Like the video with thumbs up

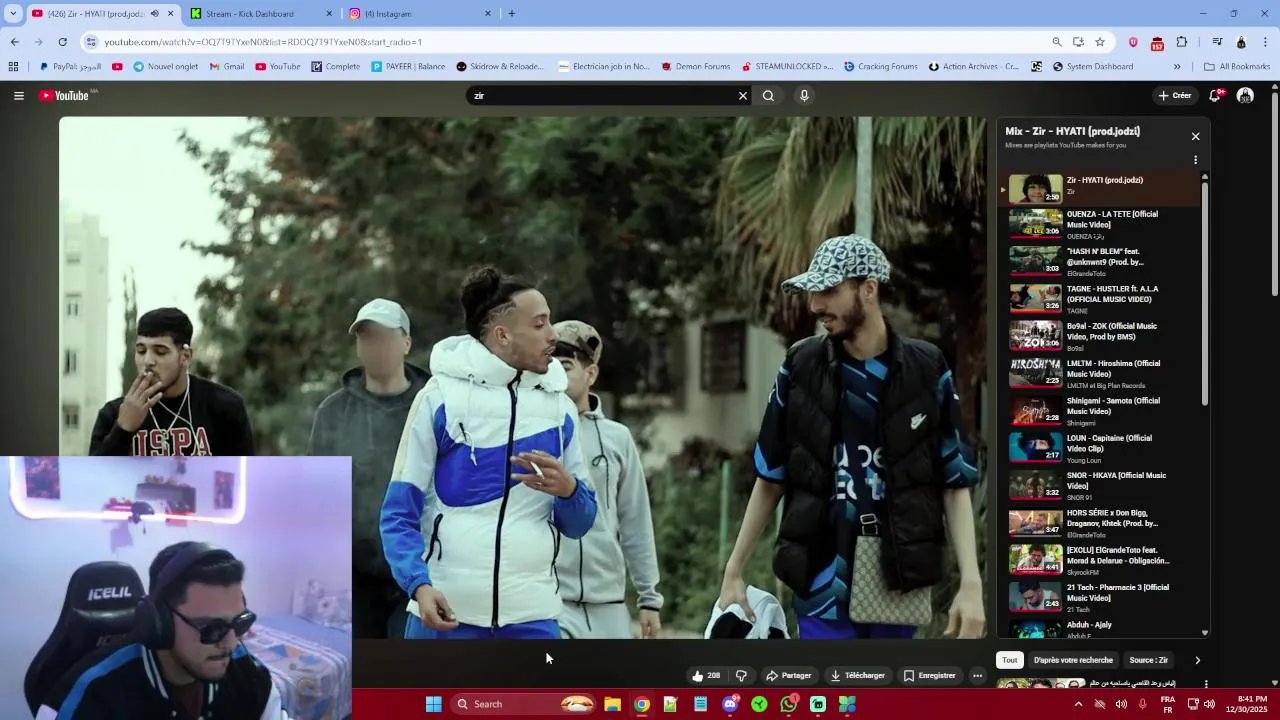[705, 676]
